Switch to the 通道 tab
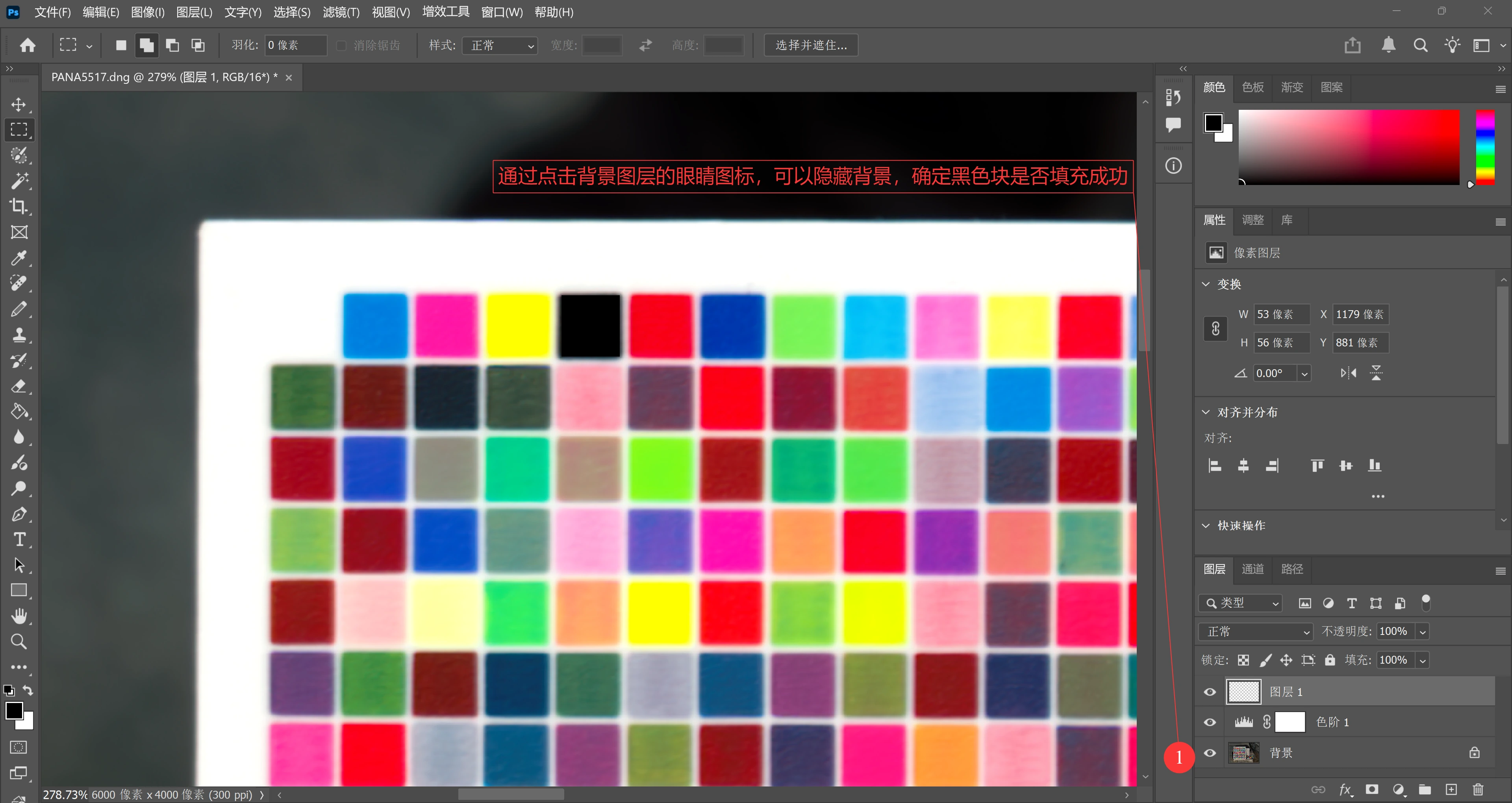The width and height of the screenshot is (1512, 803). pos(1253,569)
